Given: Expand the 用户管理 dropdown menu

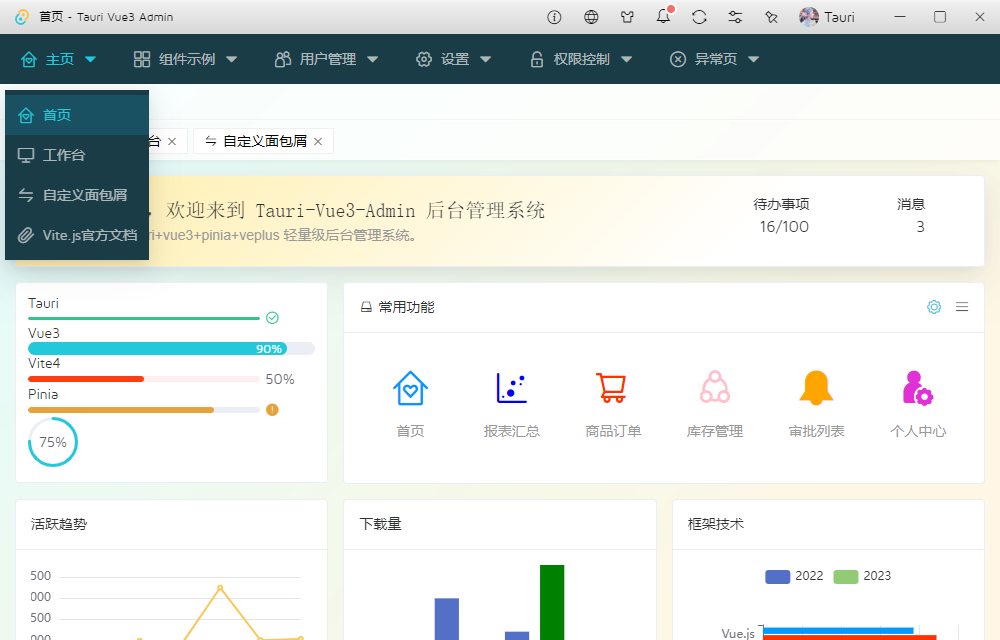Looking at the screenshot, I should (x=326, y=59).
